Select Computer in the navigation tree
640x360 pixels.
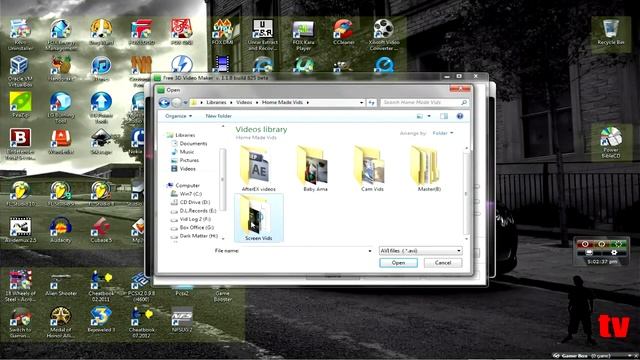point(187,185)
